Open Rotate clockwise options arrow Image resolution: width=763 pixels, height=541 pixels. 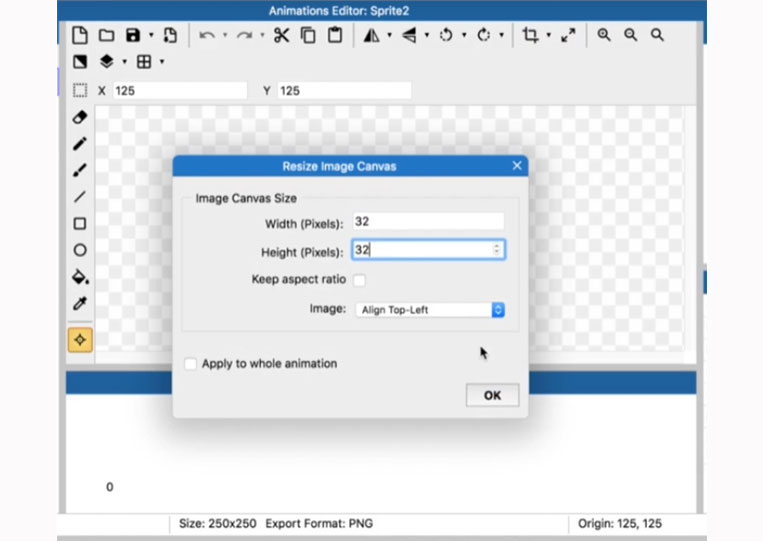coord(501,35)
